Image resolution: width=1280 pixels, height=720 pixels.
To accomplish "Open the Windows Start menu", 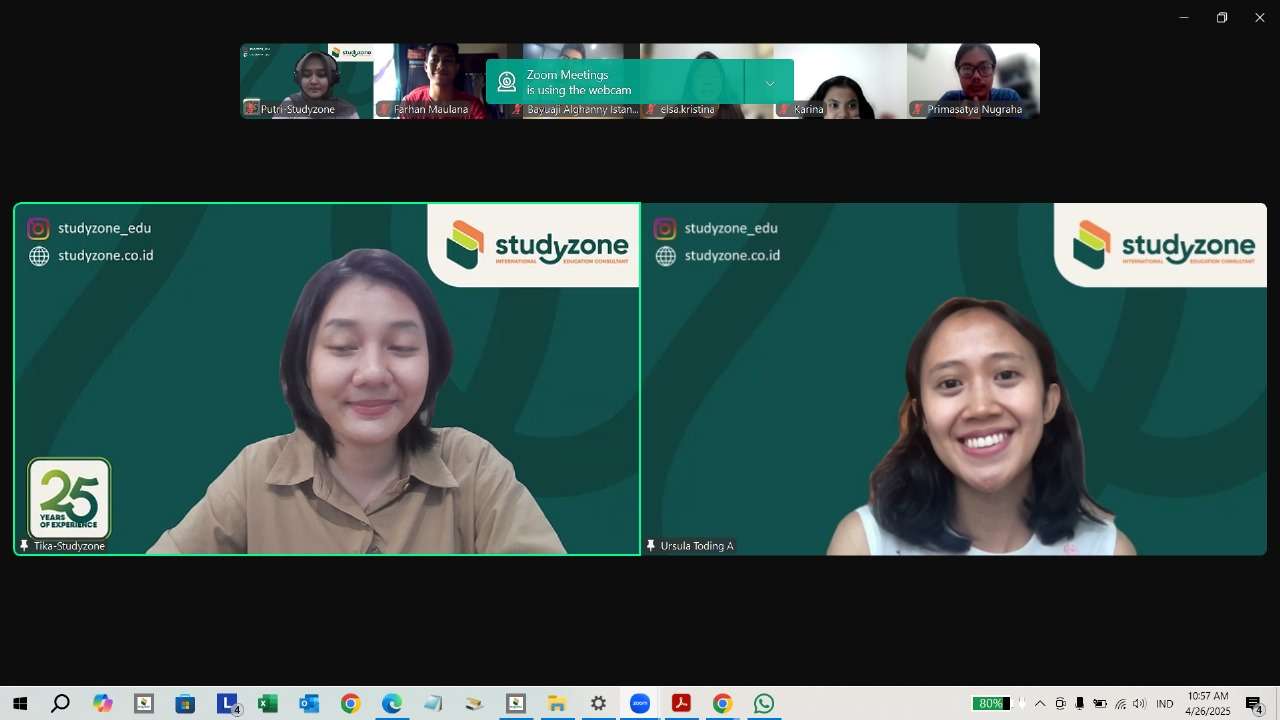I will pos(19,704).
